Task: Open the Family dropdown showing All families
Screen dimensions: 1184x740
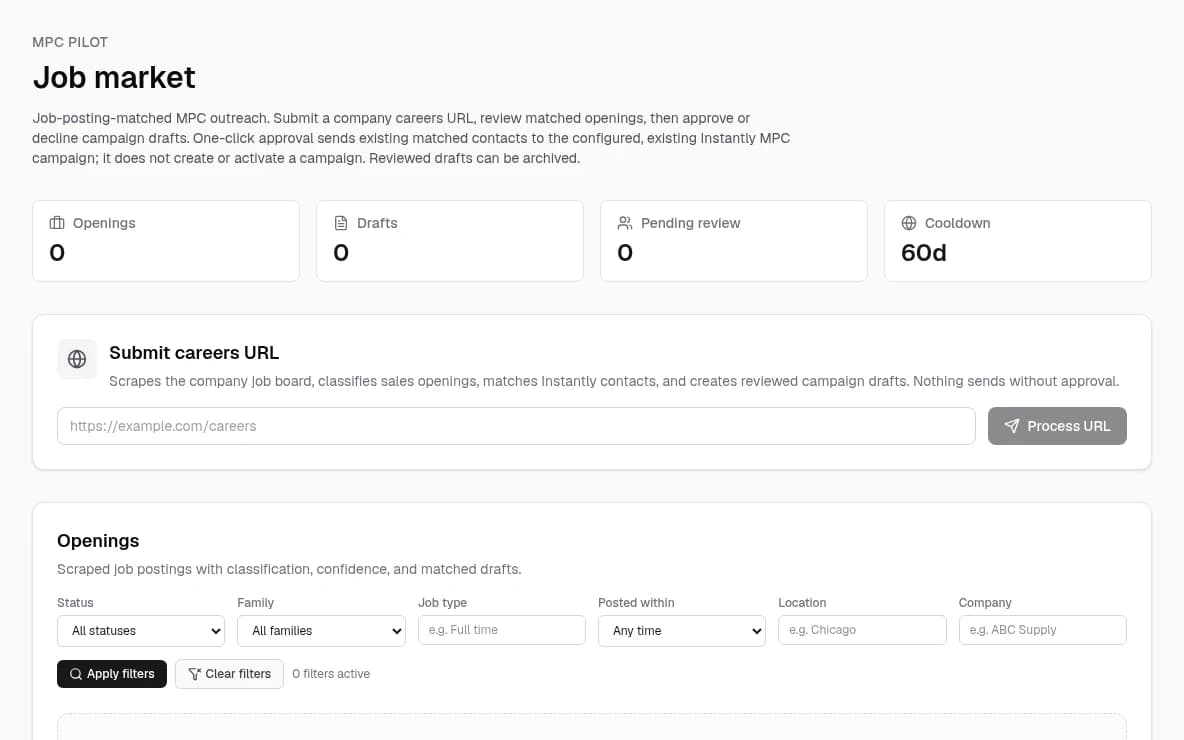Action: pos(321,631)
